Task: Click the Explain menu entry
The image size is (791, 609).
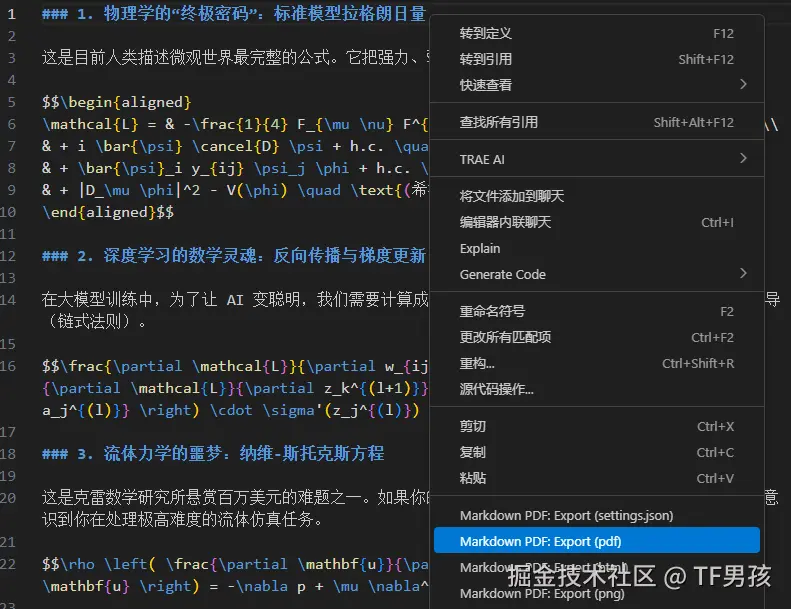Action: point(597,249)
